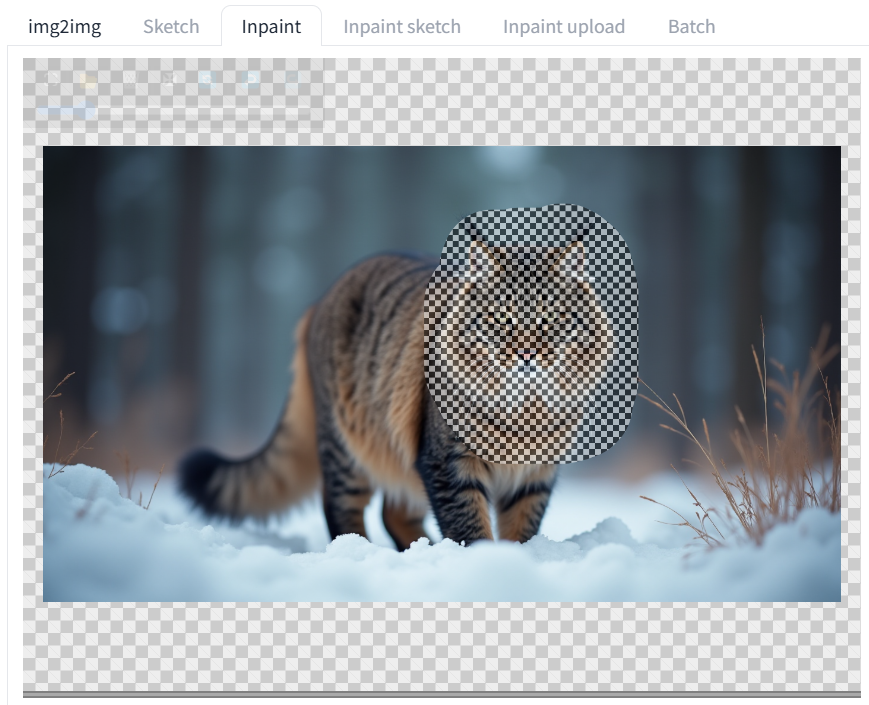Screen dimensions: 869x705
Task: Open the Inpaint upload tab
Action: click(x=564, y=27)
